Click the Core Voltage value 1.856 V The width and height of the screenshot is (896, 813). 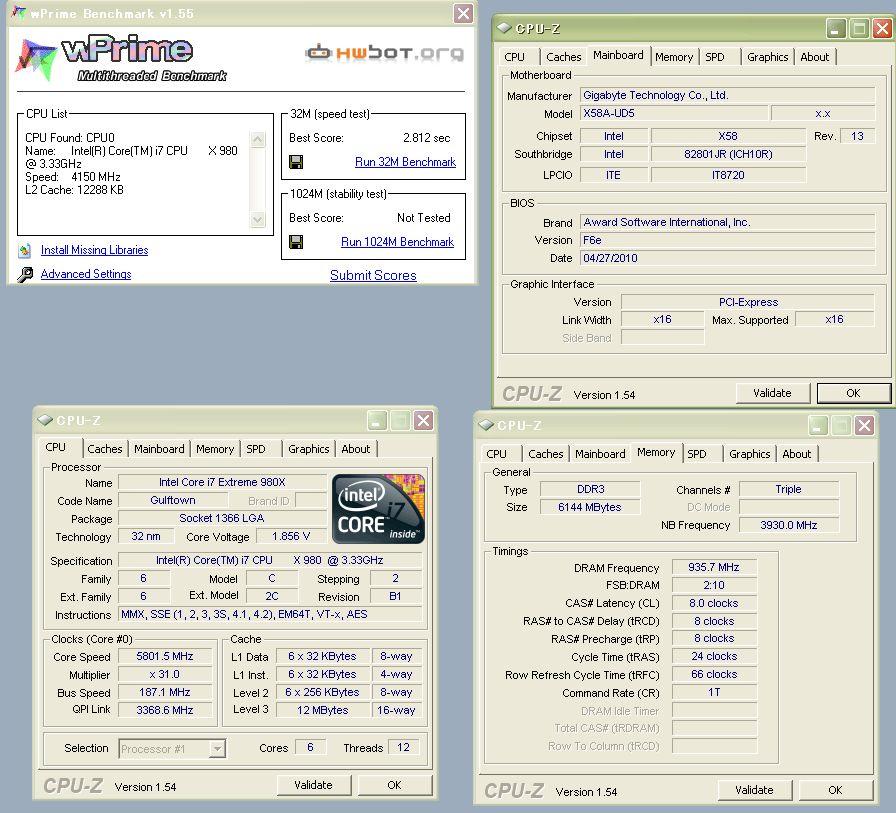coord(291,536)
